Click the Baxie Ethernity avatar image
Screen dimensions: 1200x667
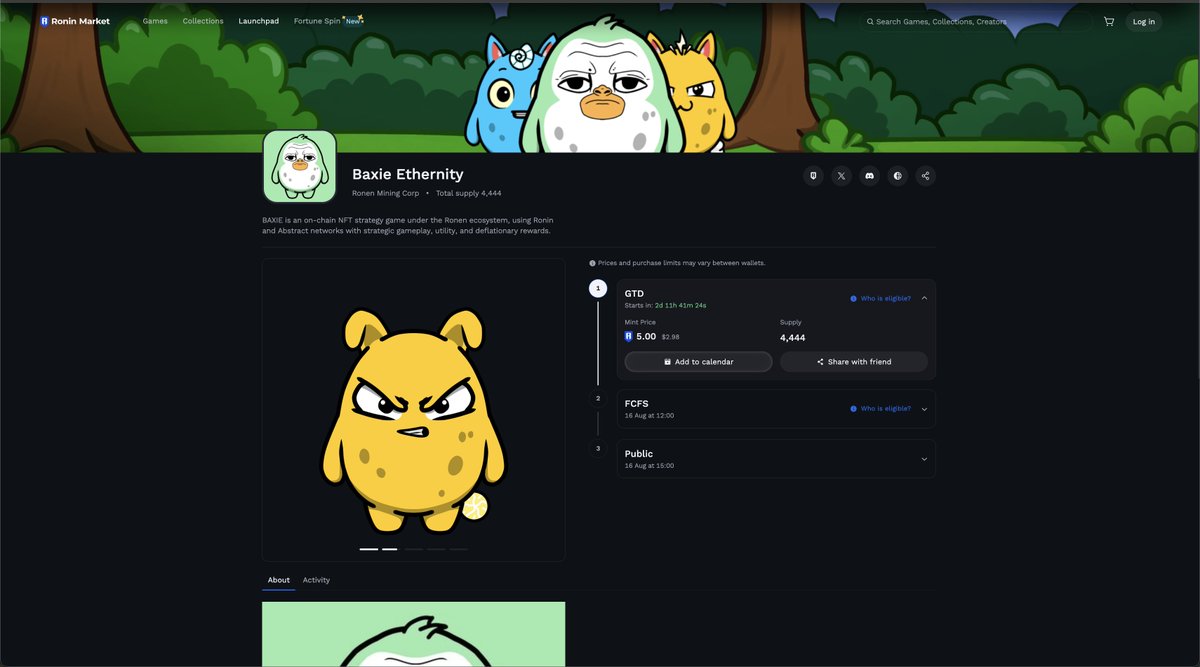pos(299,166)
